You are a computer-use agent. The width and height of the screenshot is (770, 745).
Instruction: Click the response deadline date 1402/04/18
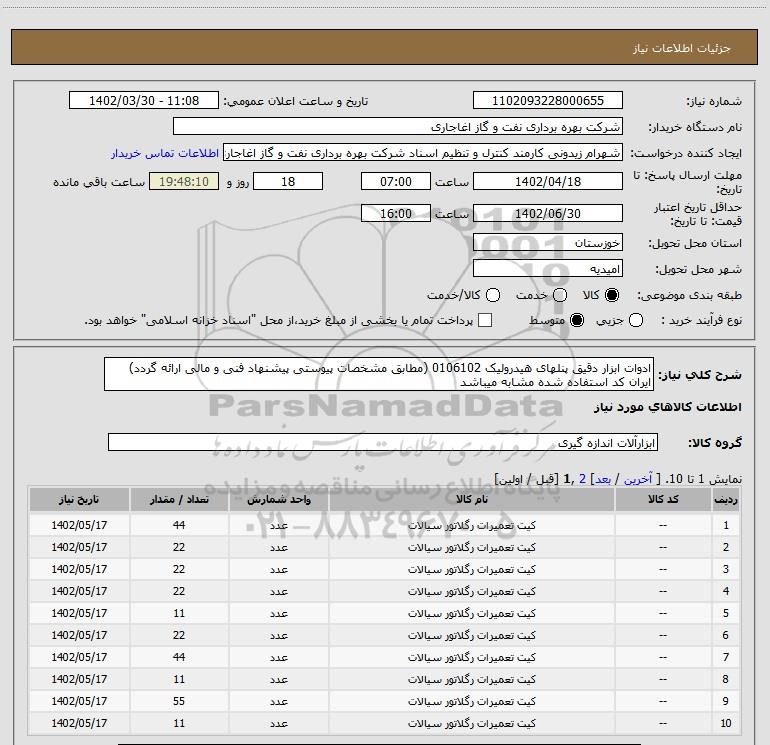point(548,181)
